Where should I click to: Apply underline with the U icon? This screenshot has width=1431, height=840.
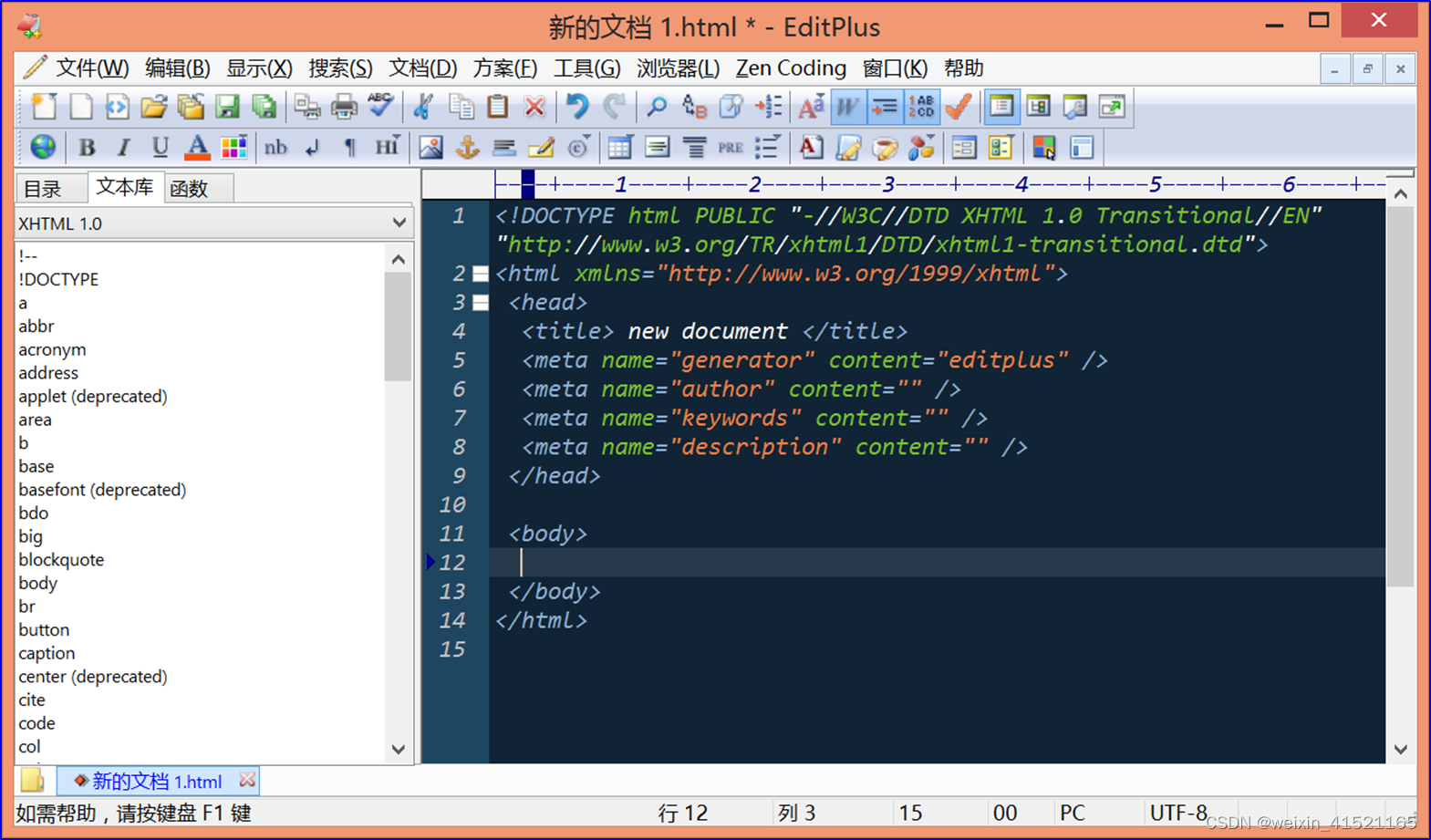pos(160,147)
